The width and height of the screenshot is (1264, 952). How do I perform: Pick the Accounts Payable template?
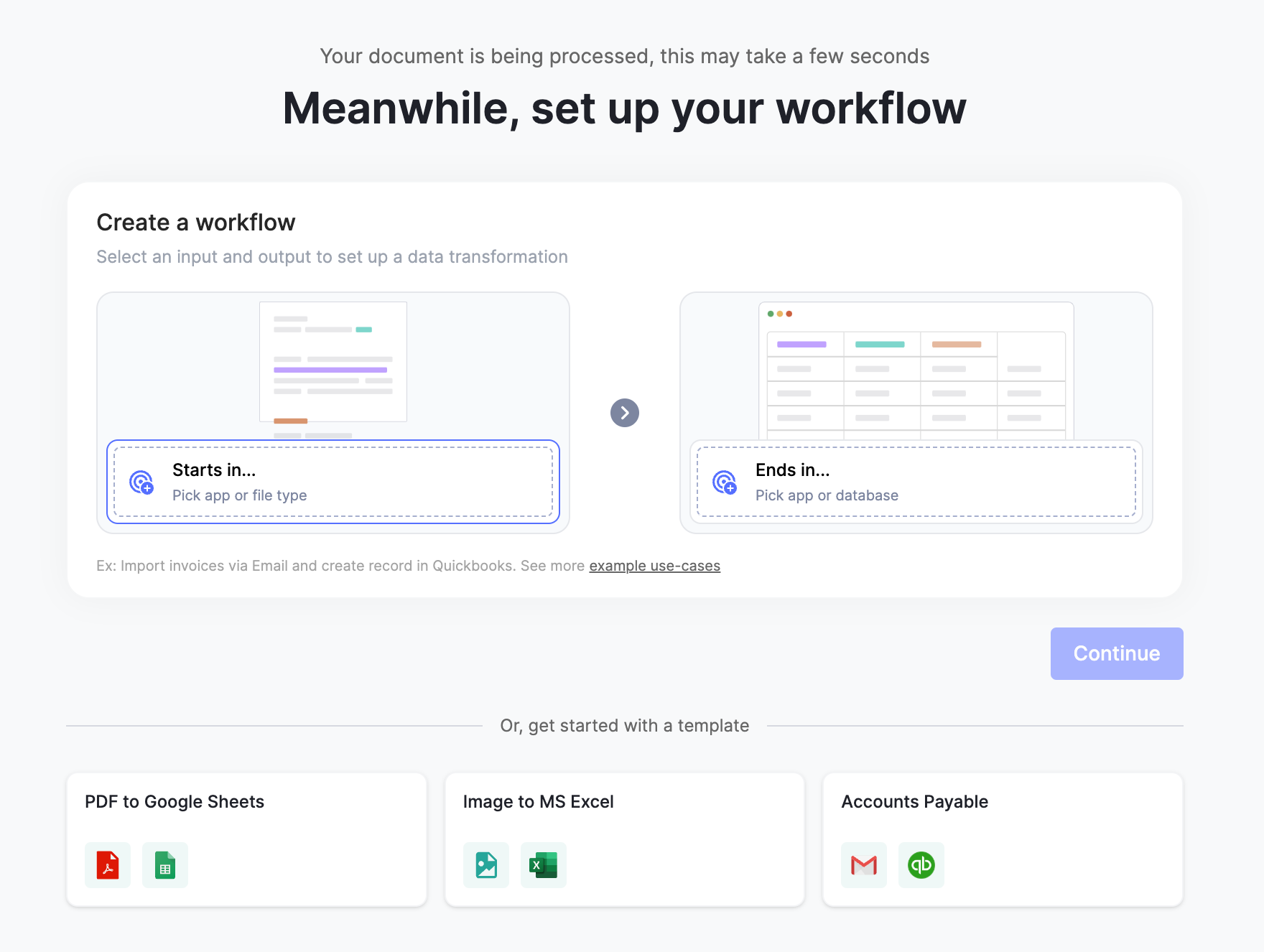(x=1003, y=803)
